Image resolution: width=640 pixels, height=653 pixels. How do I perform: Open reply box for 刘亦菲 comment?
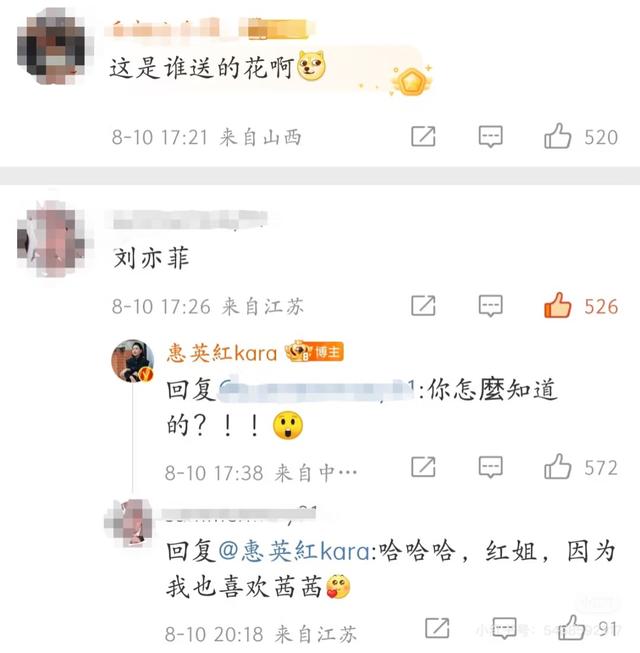point(491,306)
